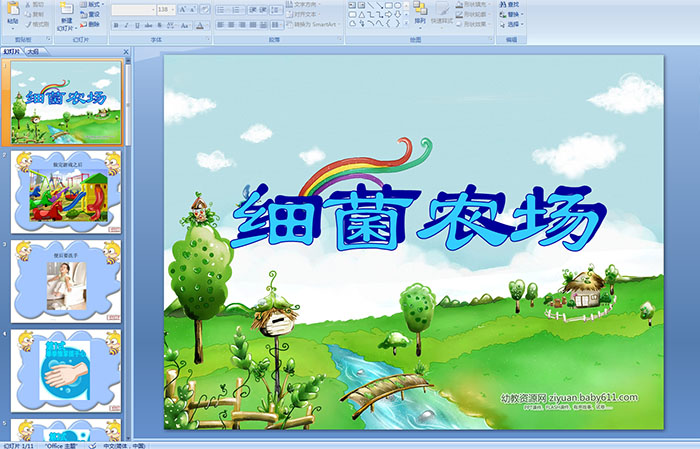Open the font name combo box

point(133,10)
